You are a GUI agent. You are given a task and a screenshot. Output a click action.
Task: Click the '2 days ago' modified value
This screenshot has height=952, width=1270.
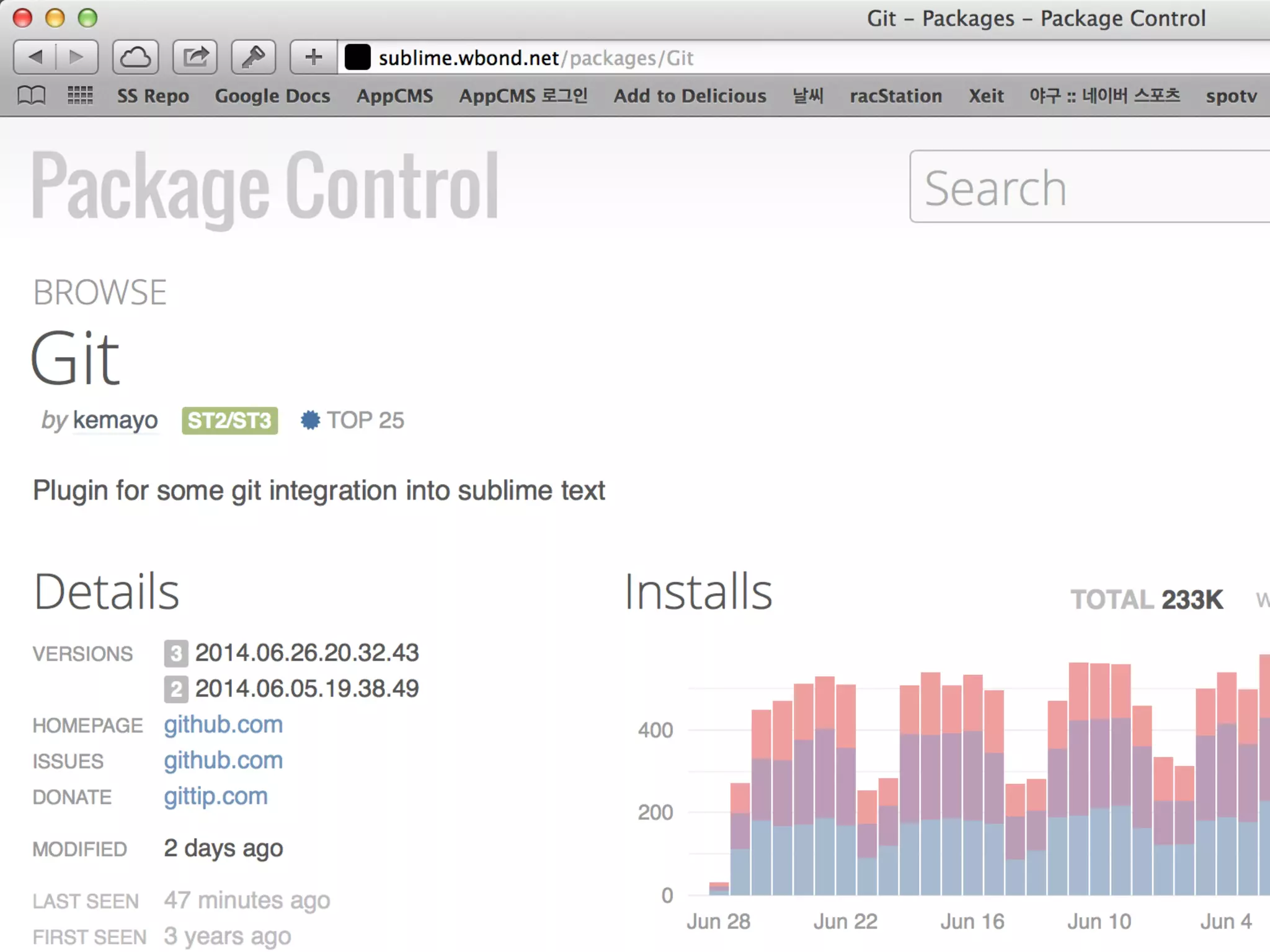coord(223,848)
